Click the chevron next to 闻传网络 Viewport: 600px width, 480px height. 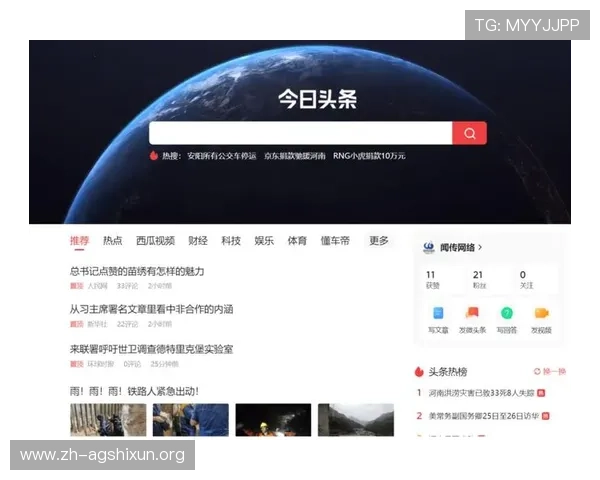[x=480, y=248]
